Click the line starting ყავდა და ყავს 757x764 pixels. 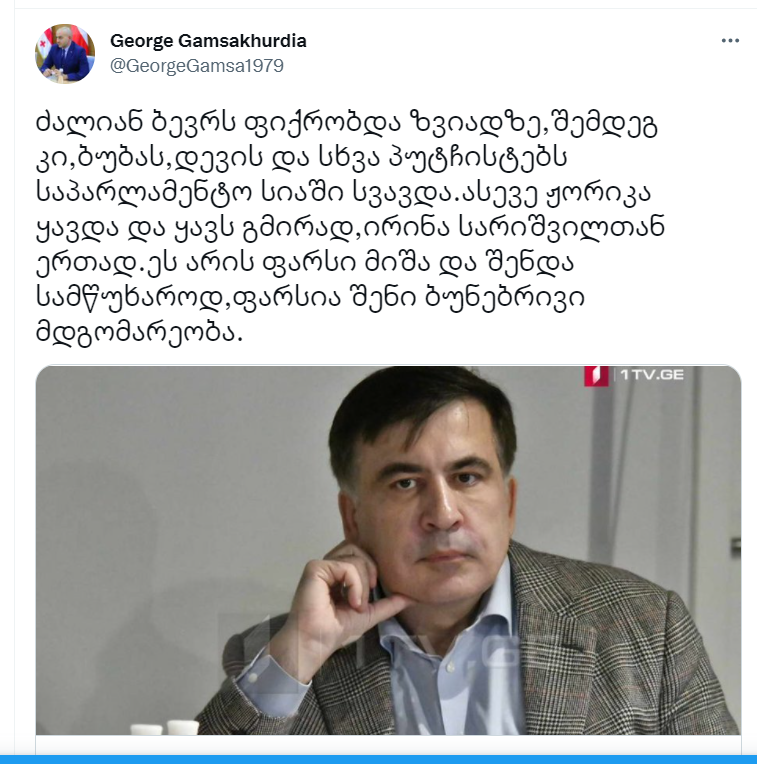[x=350, y=229]
